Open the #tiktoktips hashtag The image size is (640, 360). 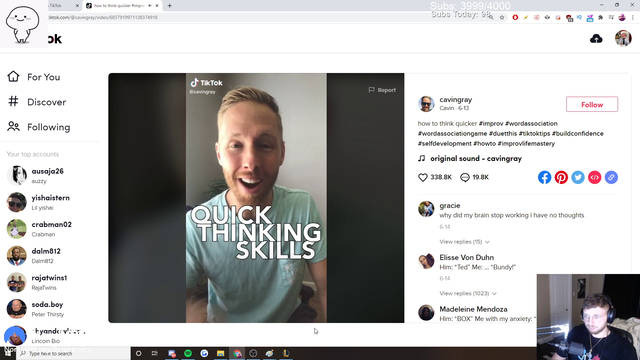(x=534, y=133)
